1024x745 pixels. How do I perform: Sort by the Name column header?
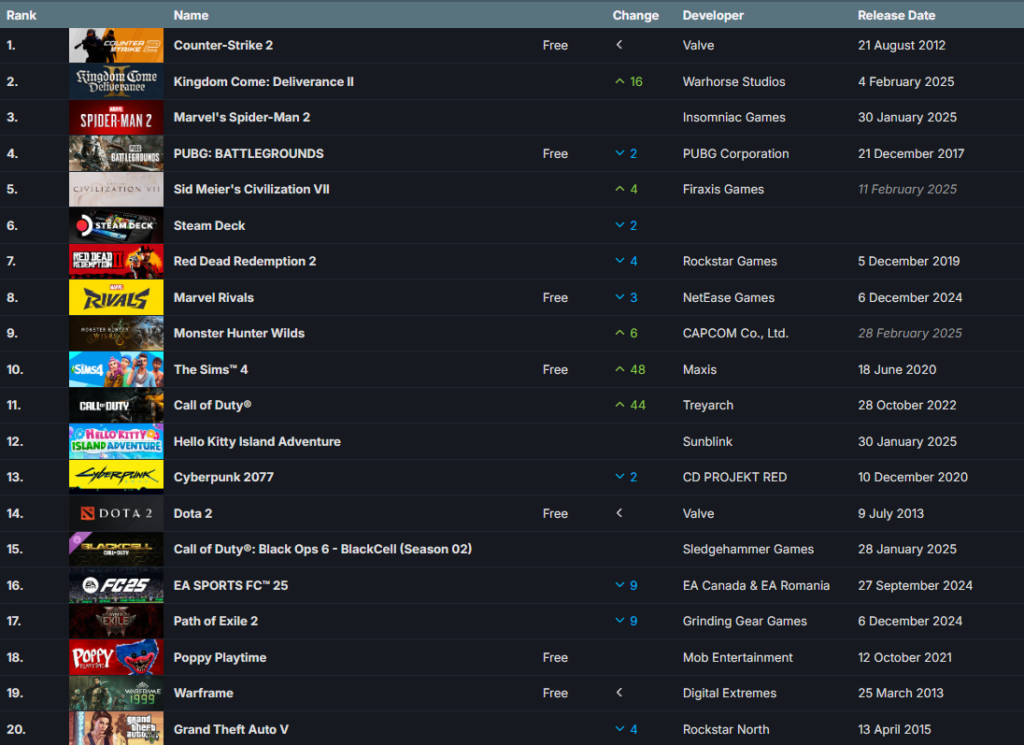(x=191, y=15)
